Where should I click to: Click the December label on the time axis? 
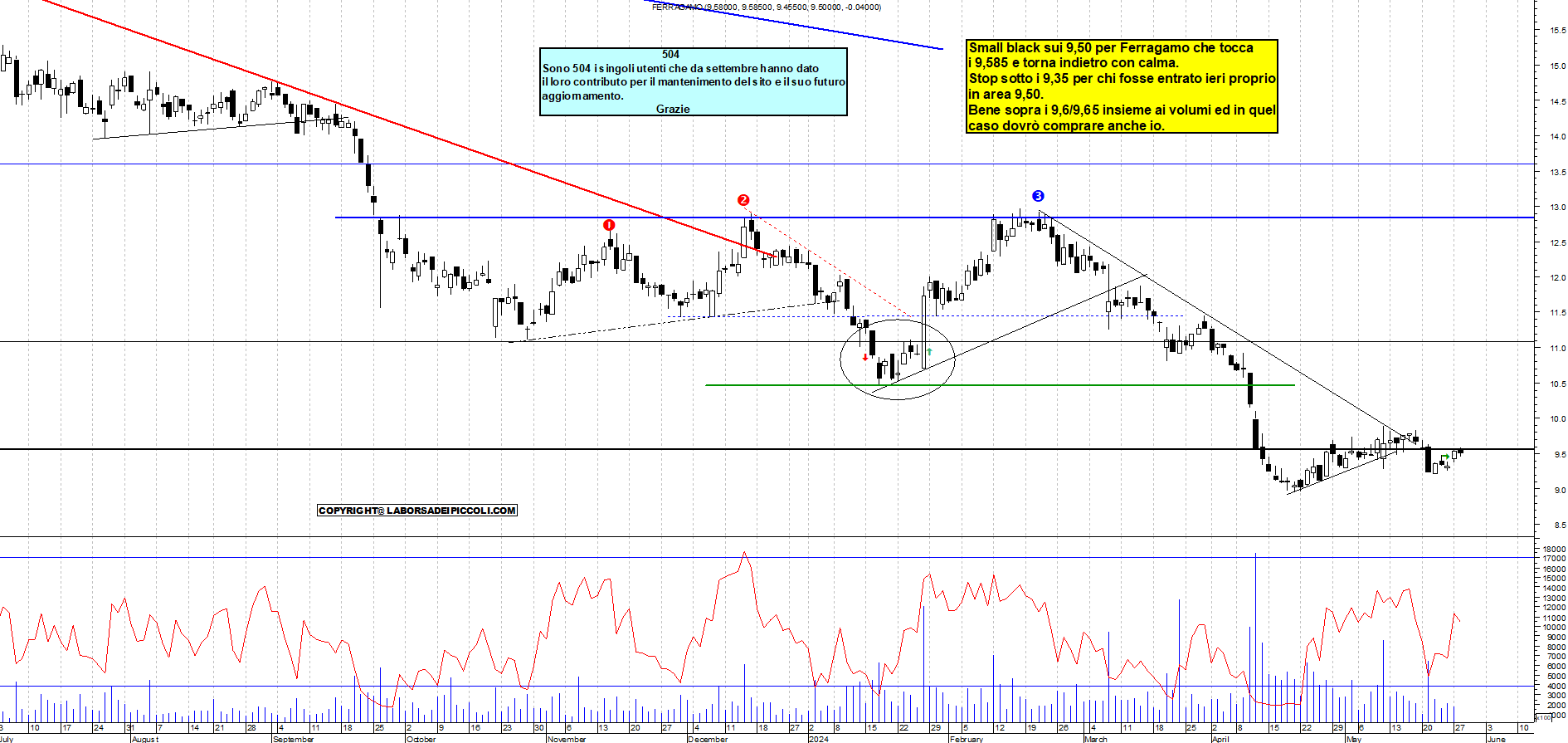pos(709,738)
